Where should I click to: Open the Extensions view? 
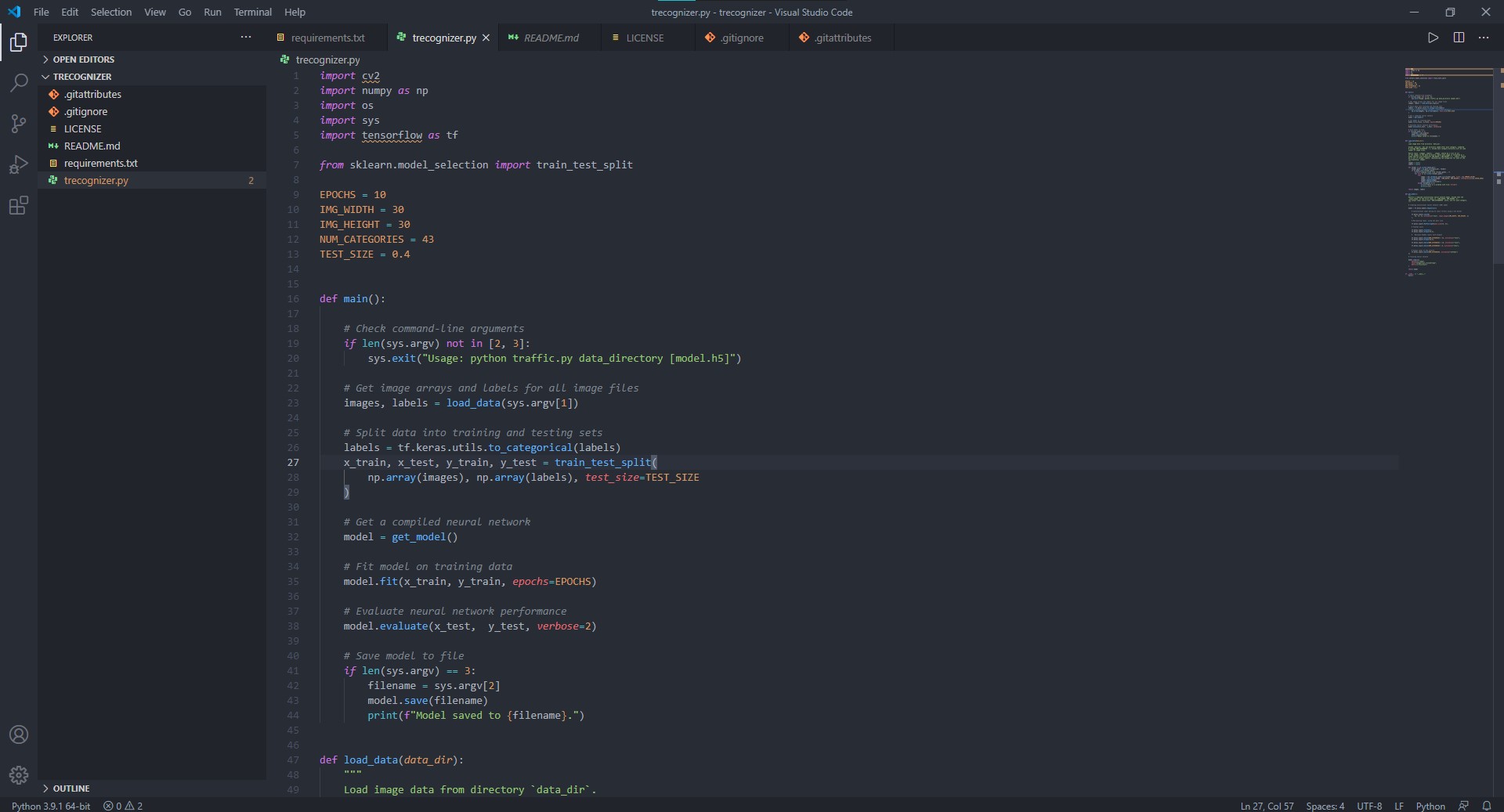coord(18,206)
